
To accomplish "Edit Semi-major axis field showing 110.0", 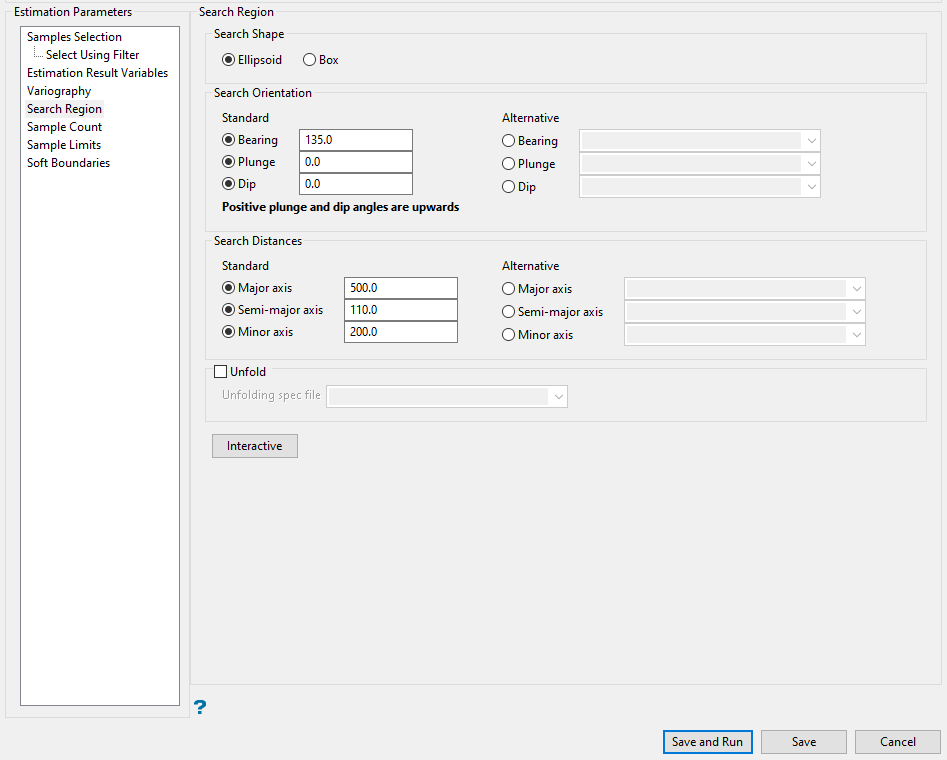I will [x=401, y=310].
